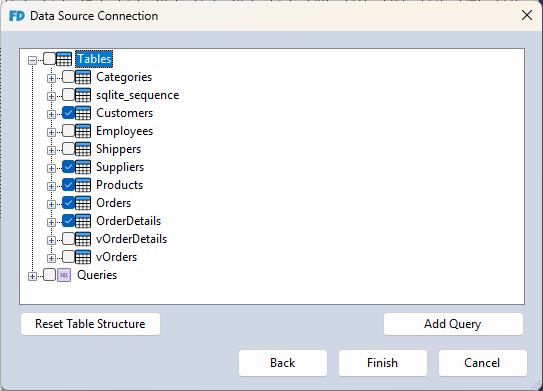Check the vOrders checkbox
The height and width of the screenshot is (391, 543).
point(68,257)
